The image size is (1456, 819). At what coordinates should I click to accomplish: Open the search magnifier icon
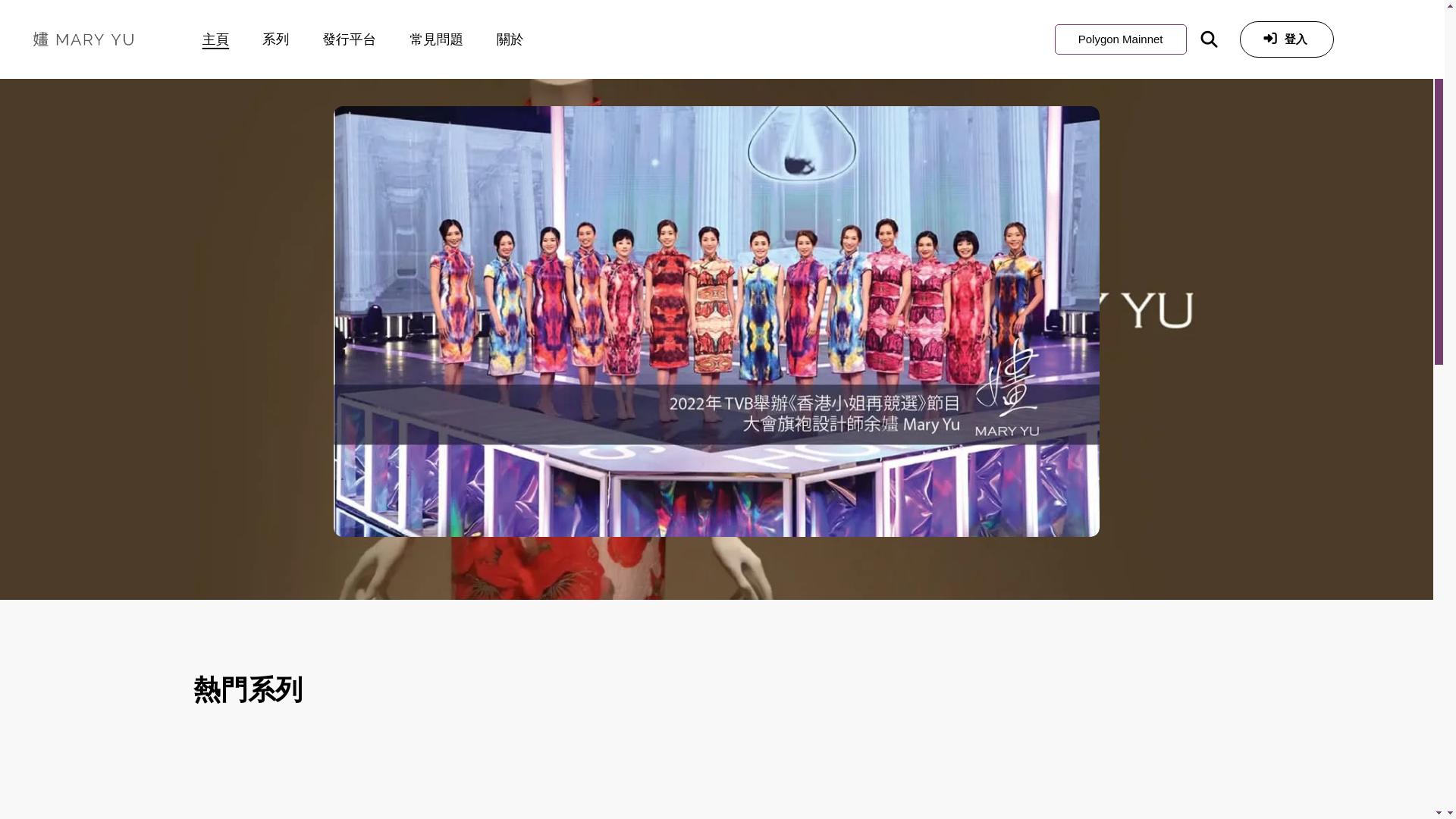tap(1209, 39)
